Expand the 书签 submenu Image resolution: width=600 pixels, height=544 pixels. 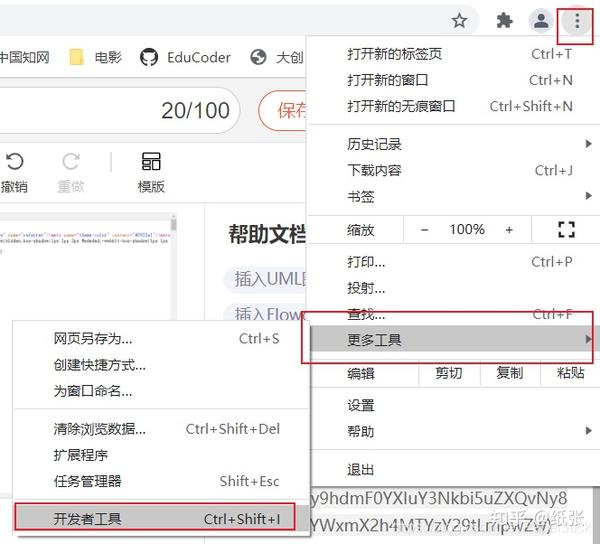(x=453, y=196)
